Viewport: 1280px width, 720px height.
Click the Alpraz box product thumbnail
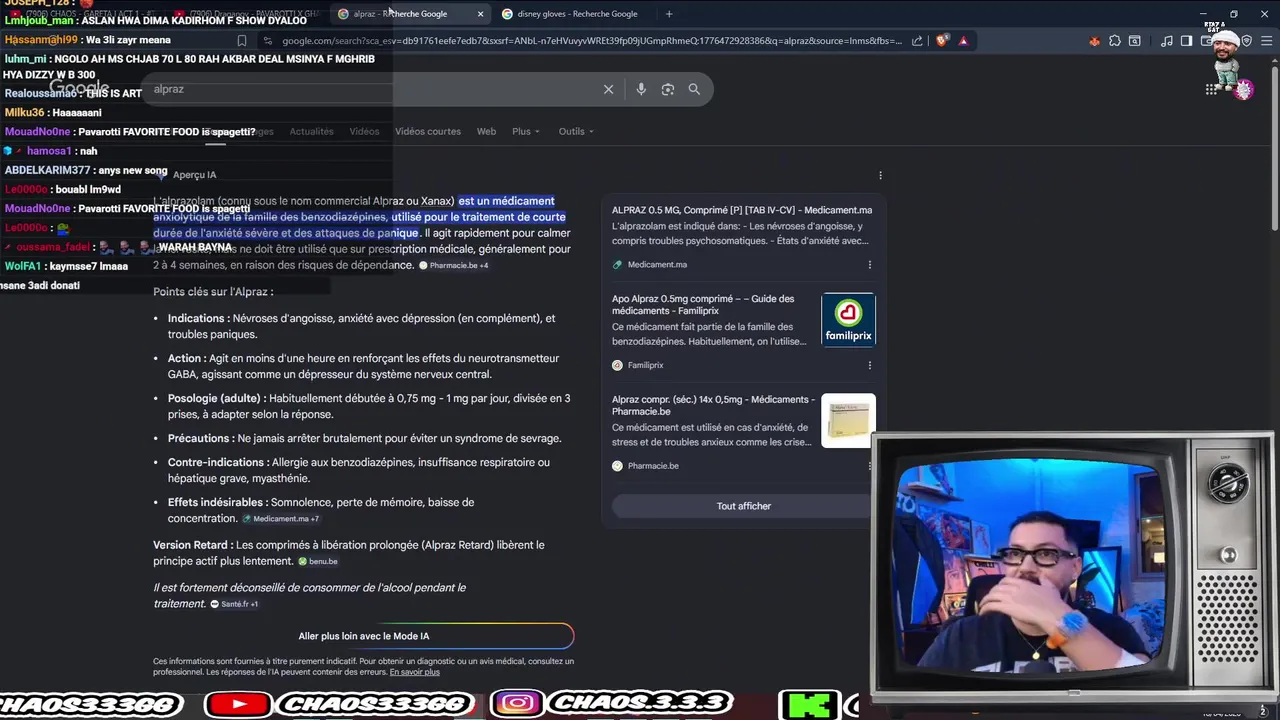click(x=848, y=420)
